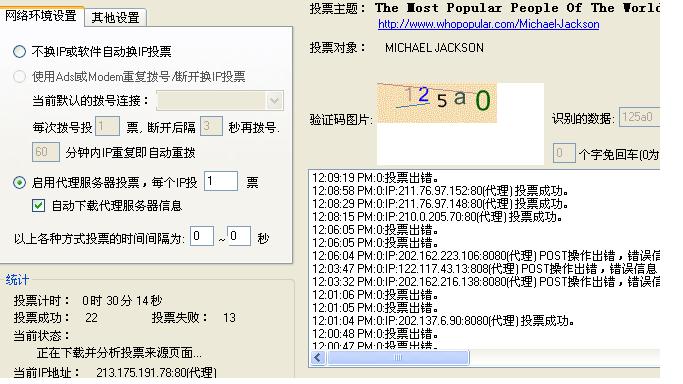The image size is (683, 384).
Task: Switch to the 其他设置 tab
Action: (x=115, y=17)
